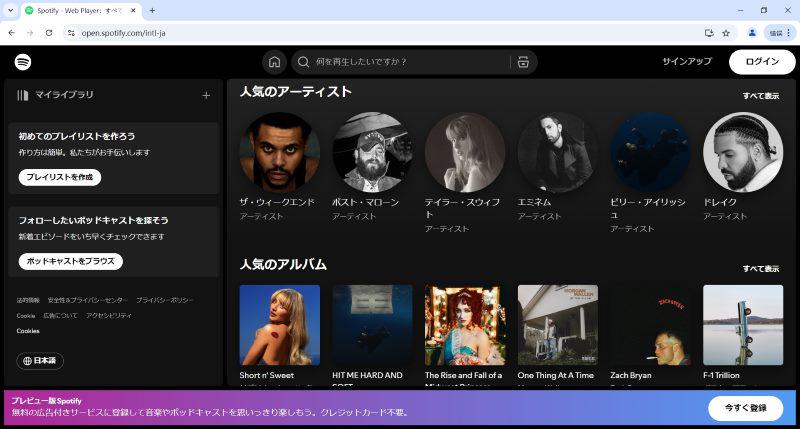
Task: Open Chrome profile avatar icon
Action: (752, 33)
